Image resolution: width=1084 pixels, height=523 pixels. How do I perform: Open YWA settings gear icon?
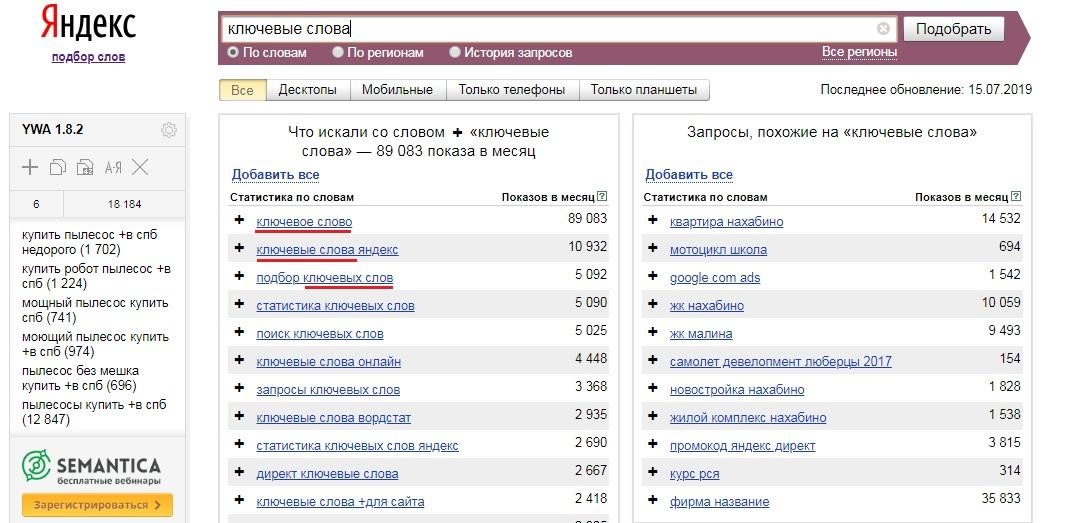coord(169,130)
